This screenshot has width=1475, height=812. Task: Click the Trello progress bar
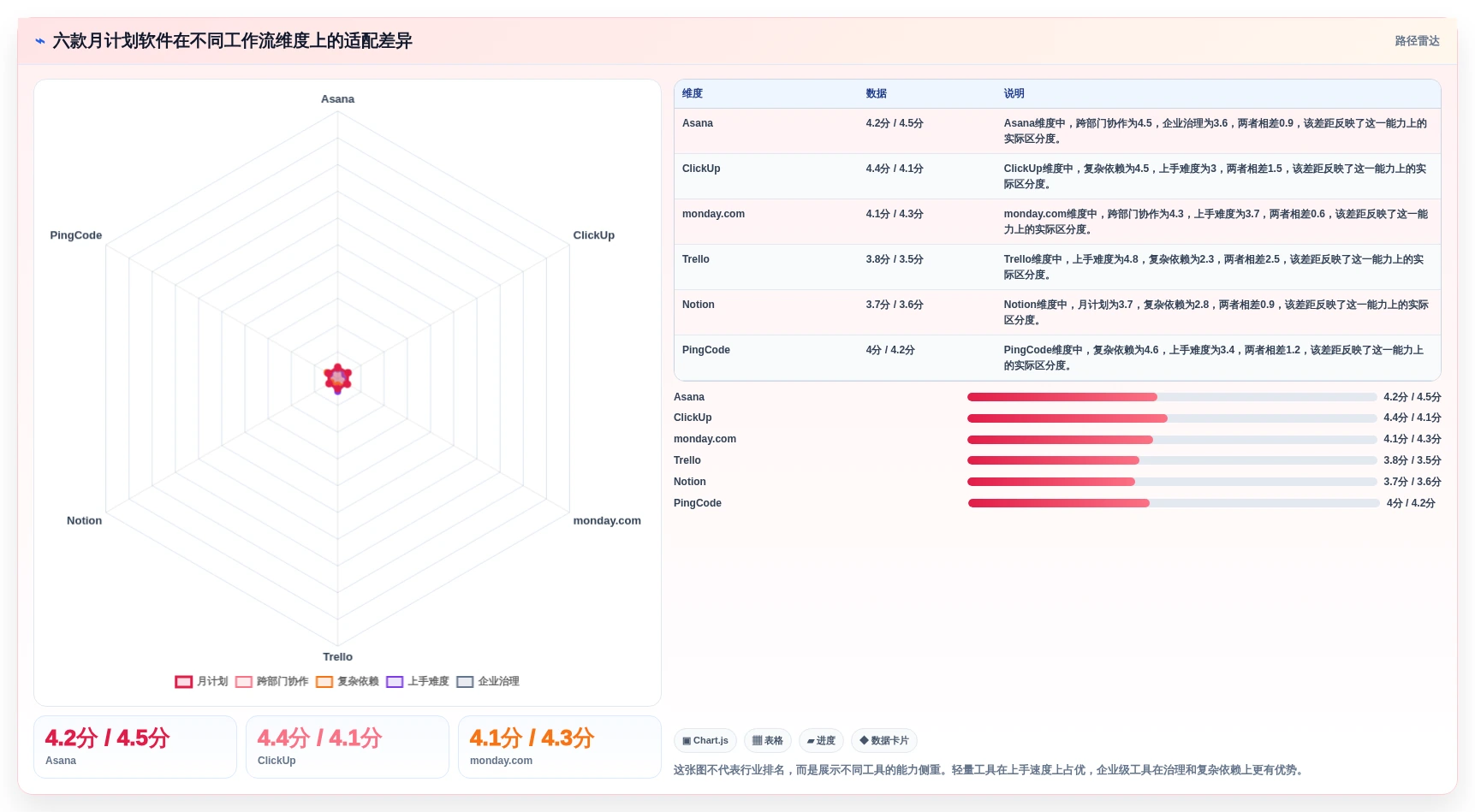pyautogui.click(x=1172, y=460)
